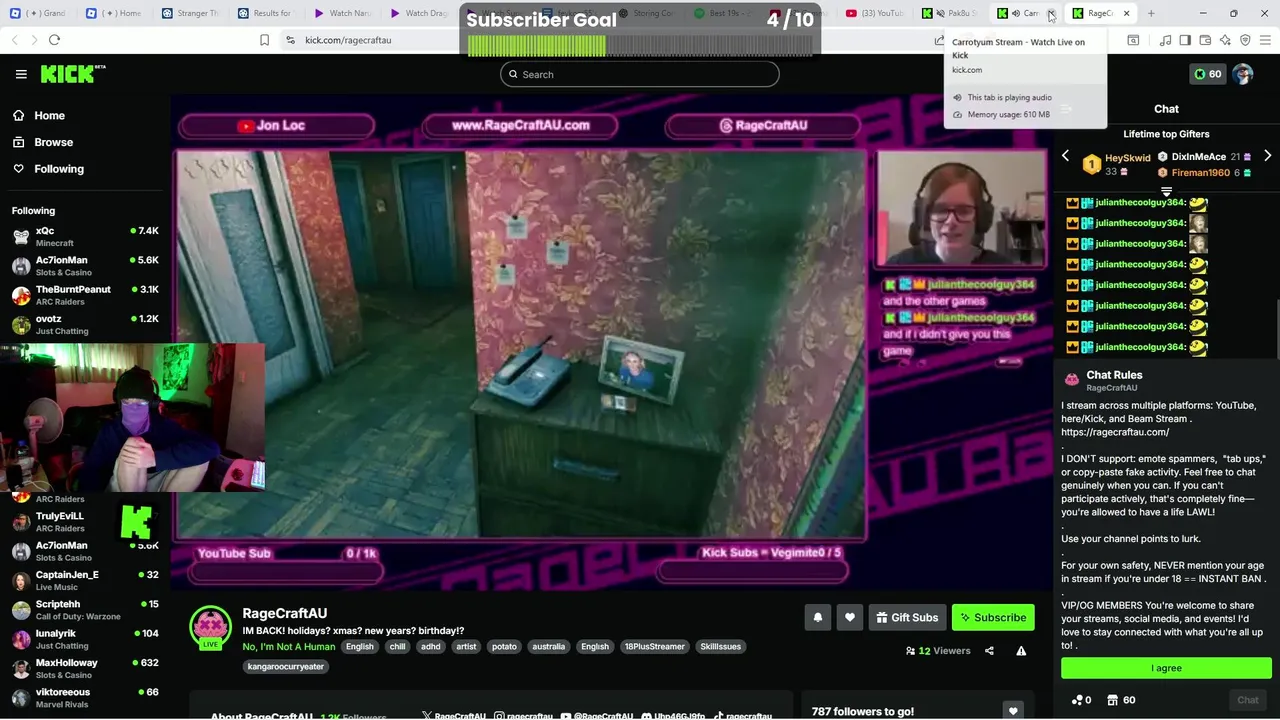Click the Gift Subs button

907,618
